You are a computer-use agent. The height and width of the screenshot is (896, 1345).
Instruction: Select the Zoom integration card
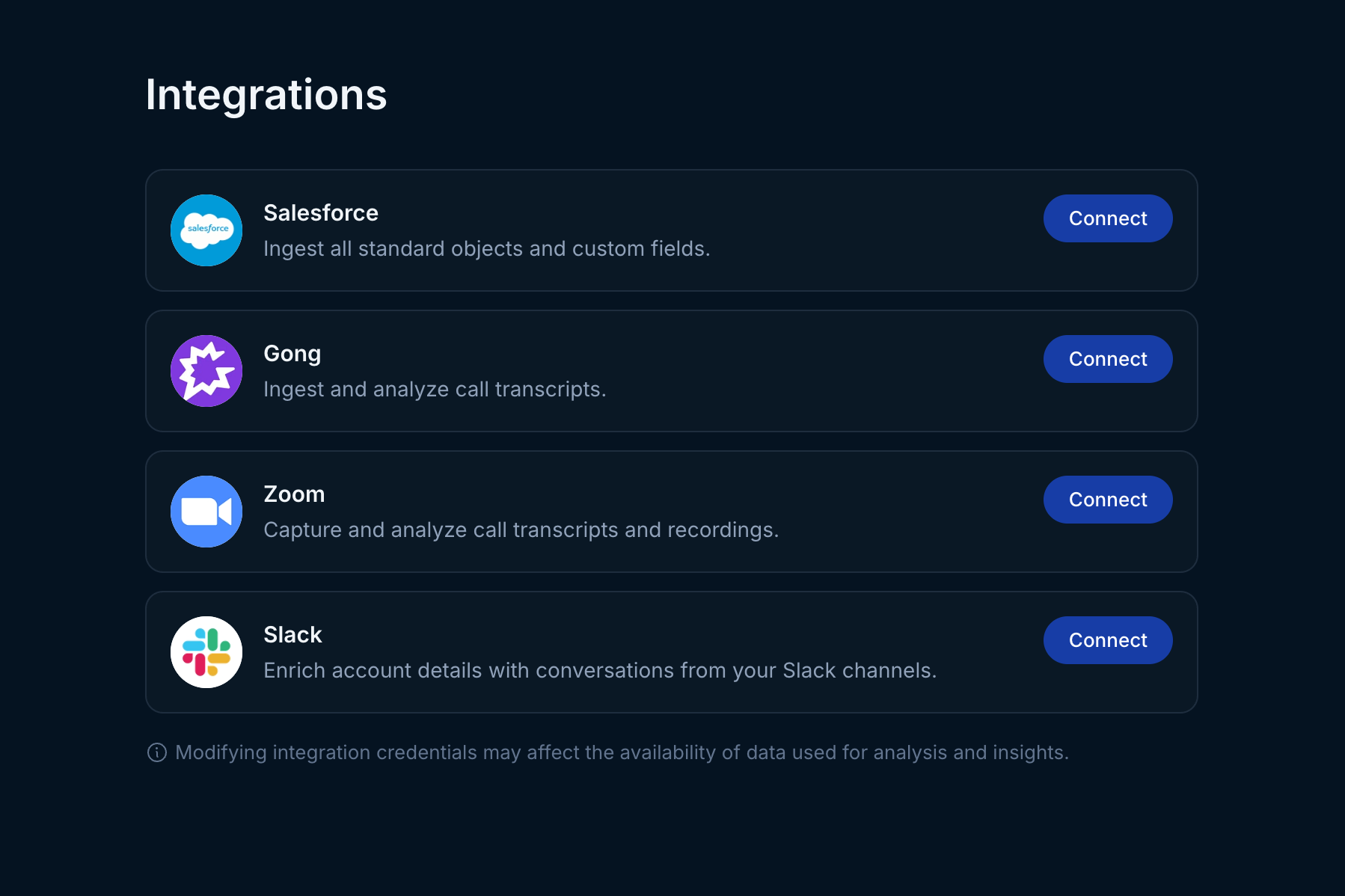pyautogui.click(x=672, y=512)
